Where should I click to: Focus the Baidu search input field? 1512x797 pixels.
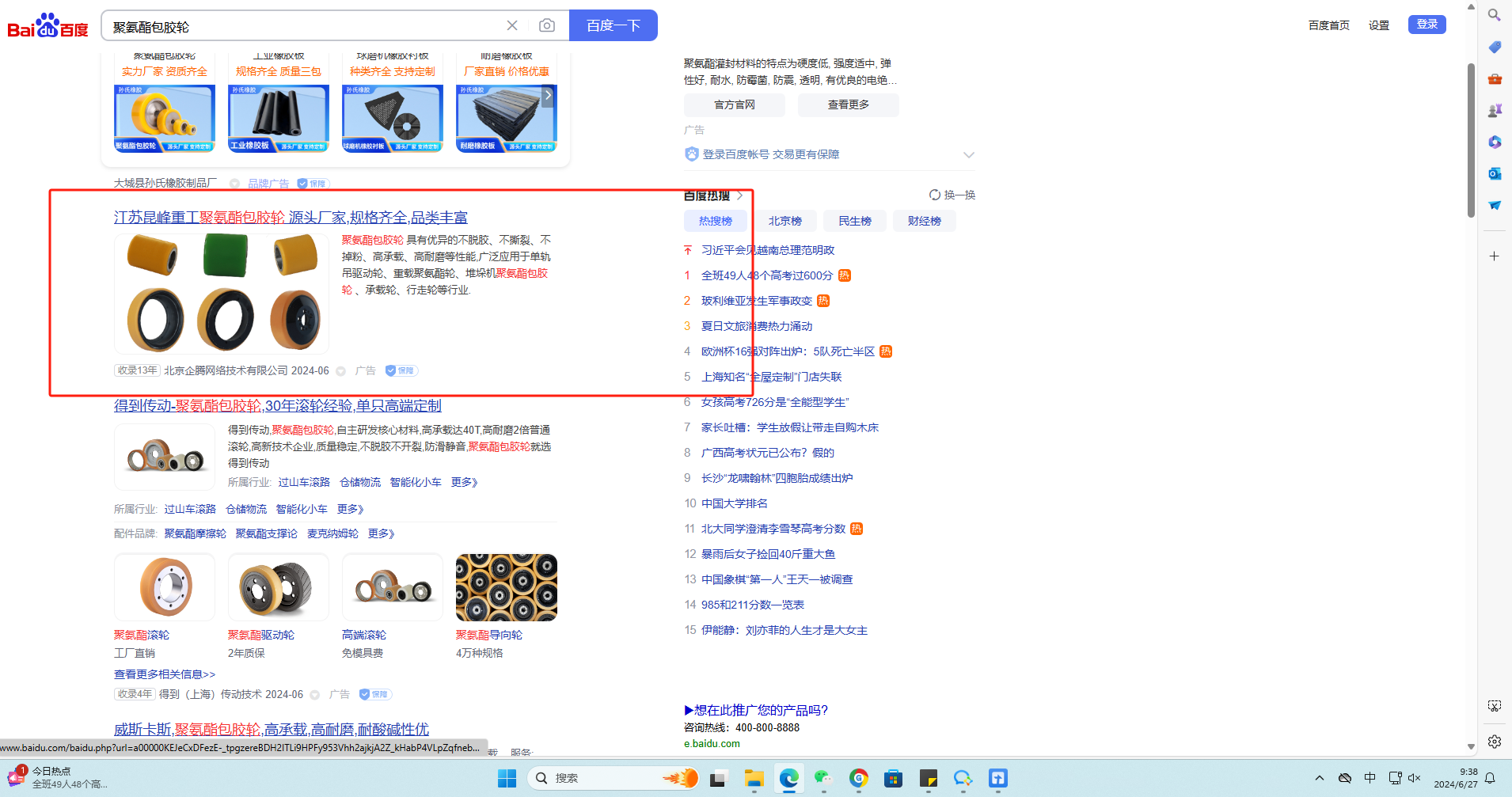coord(305,26)
